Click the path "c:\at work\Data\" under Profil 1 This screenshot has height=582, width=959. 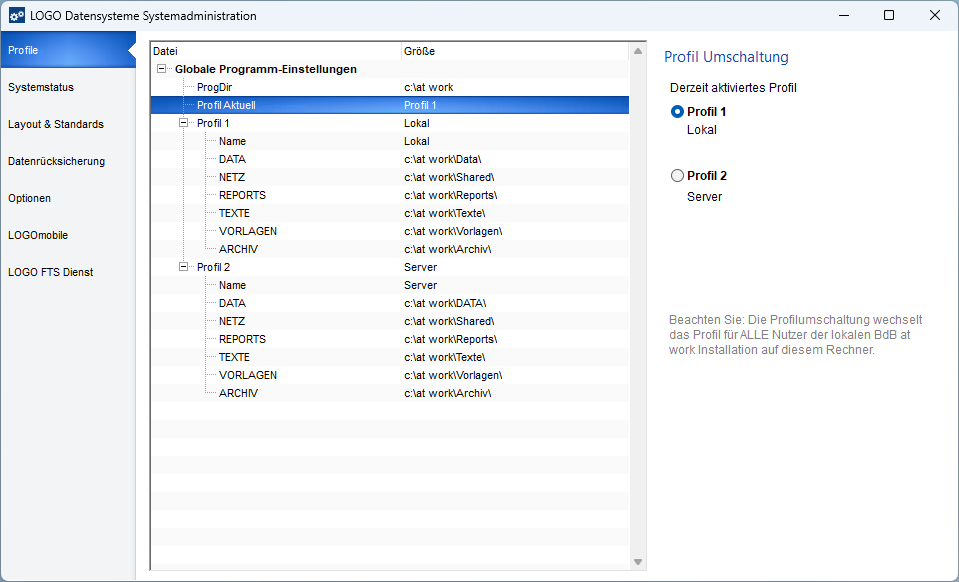tap(443, 159)
